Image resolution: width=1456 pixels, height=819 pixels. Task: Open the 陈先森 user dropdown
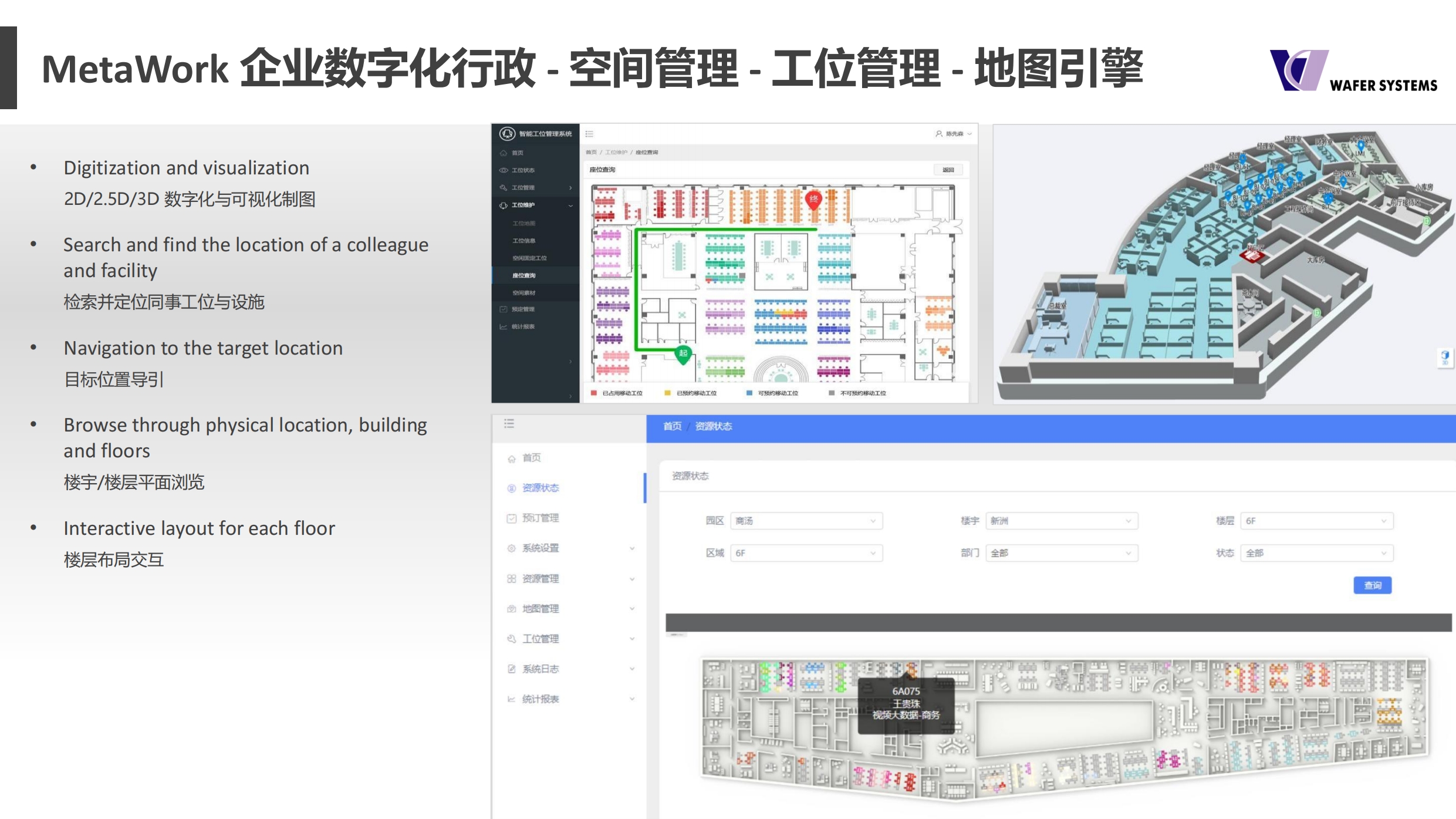954,134
